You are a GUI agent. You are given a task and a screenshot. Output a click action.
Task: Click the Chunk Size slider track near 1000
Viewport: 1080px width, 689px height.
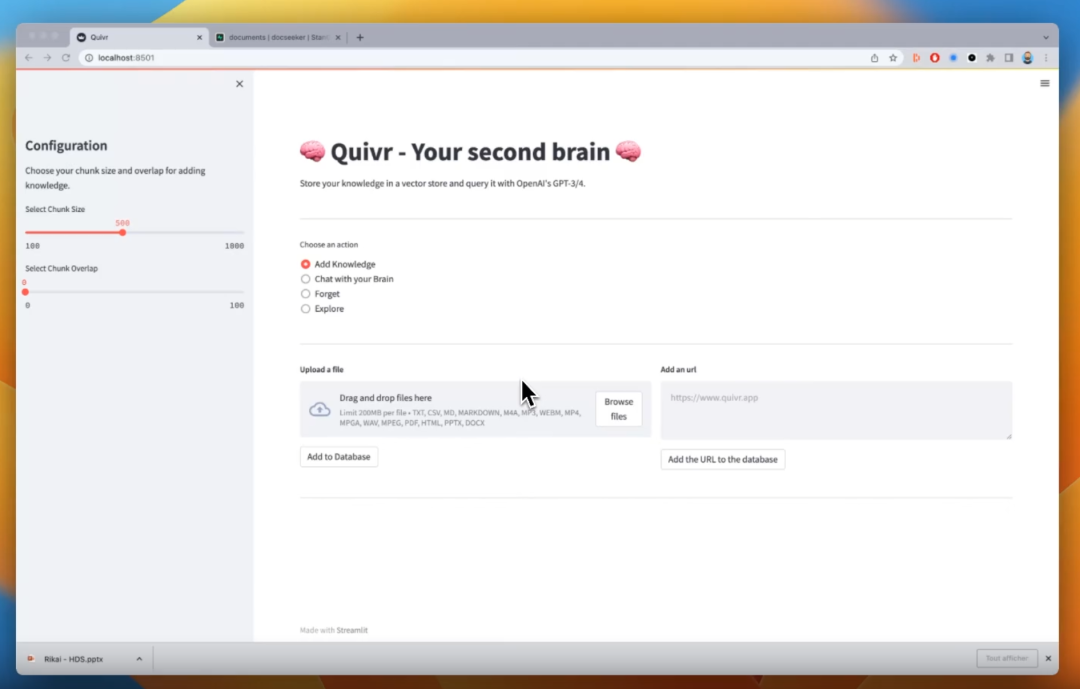pos(240,233)
